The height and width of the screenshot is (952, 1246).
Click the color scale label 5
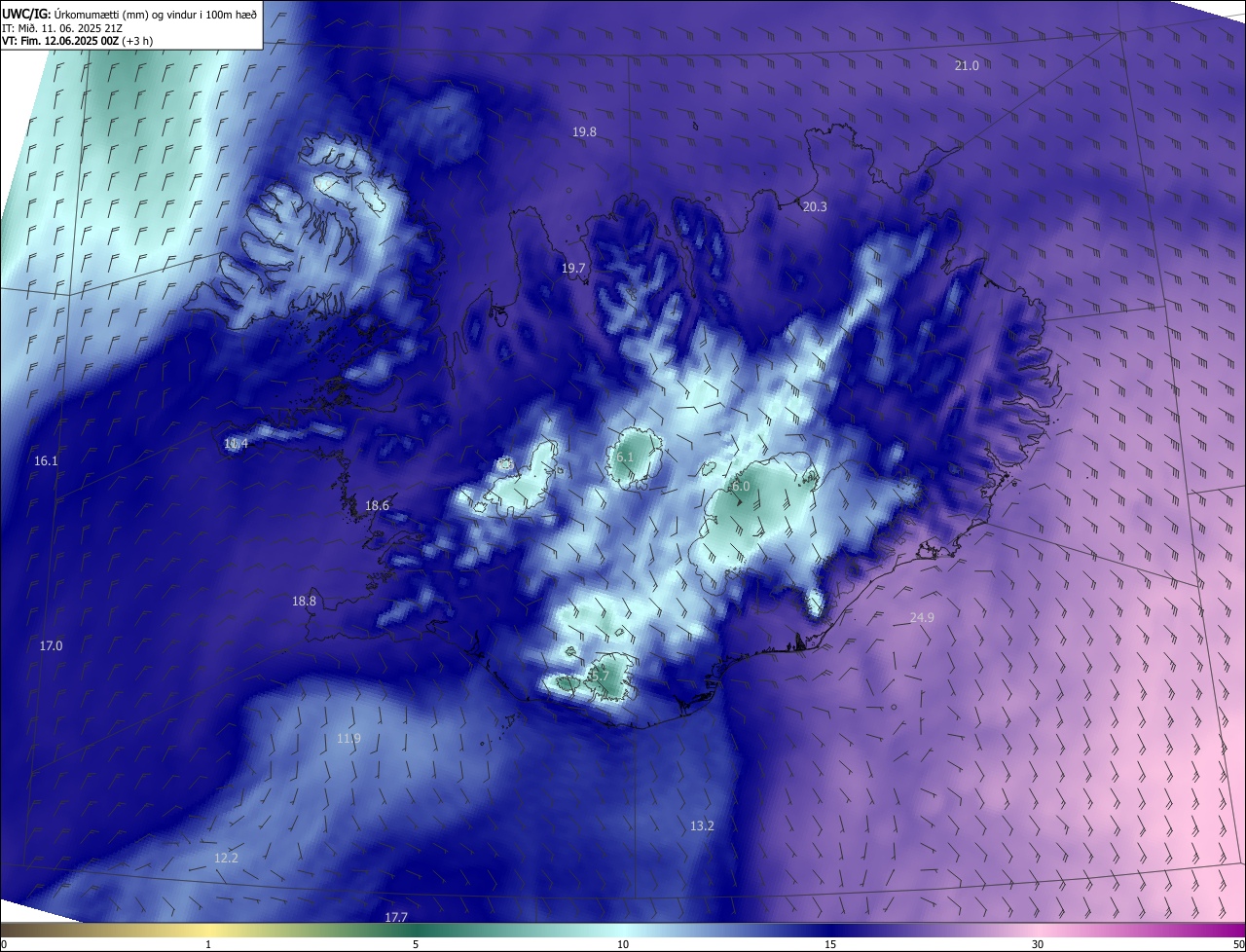(x=416, y=944)
